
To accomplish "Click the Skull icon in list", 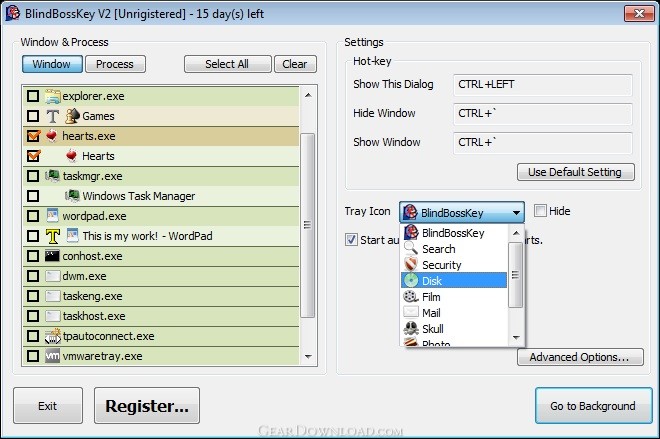I will pyautogui.click(x=411, y=328).
